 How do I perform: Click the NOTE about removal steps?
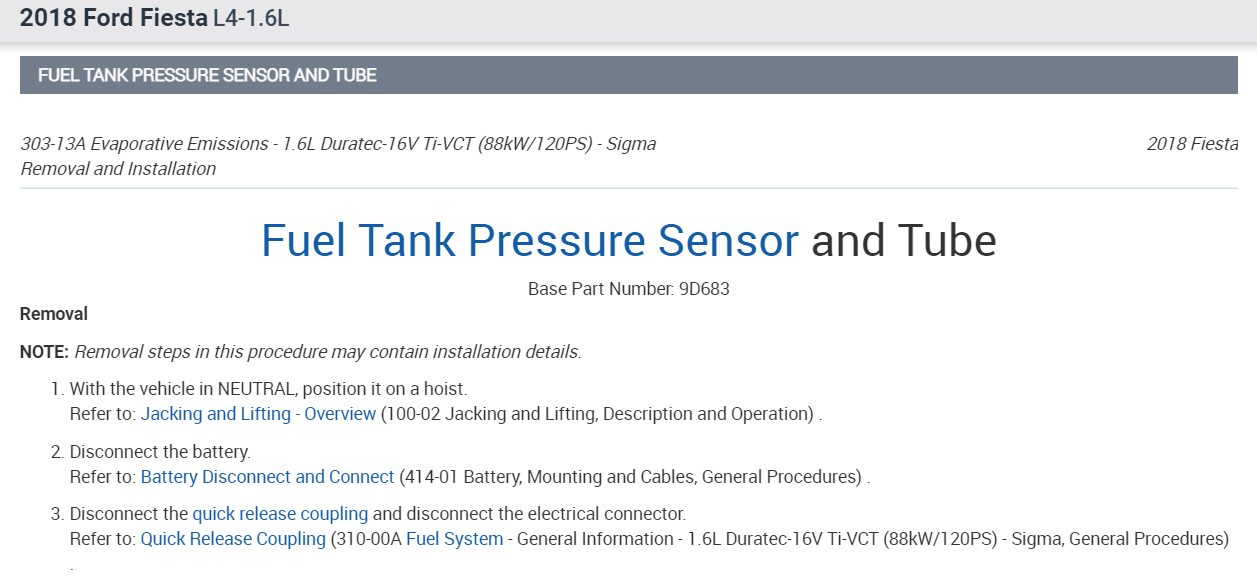[x=300, y=352]
